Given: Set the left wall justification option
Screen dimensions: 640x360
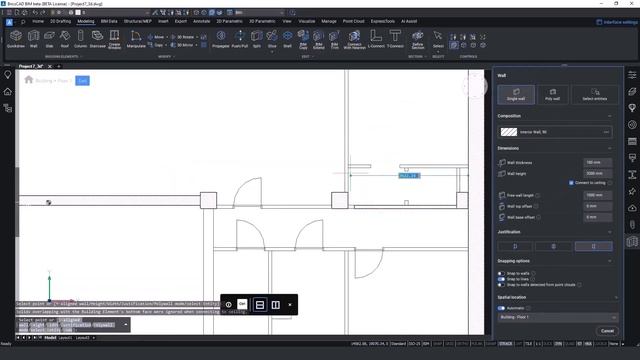Looking at the screenshot, I should 515,247.
